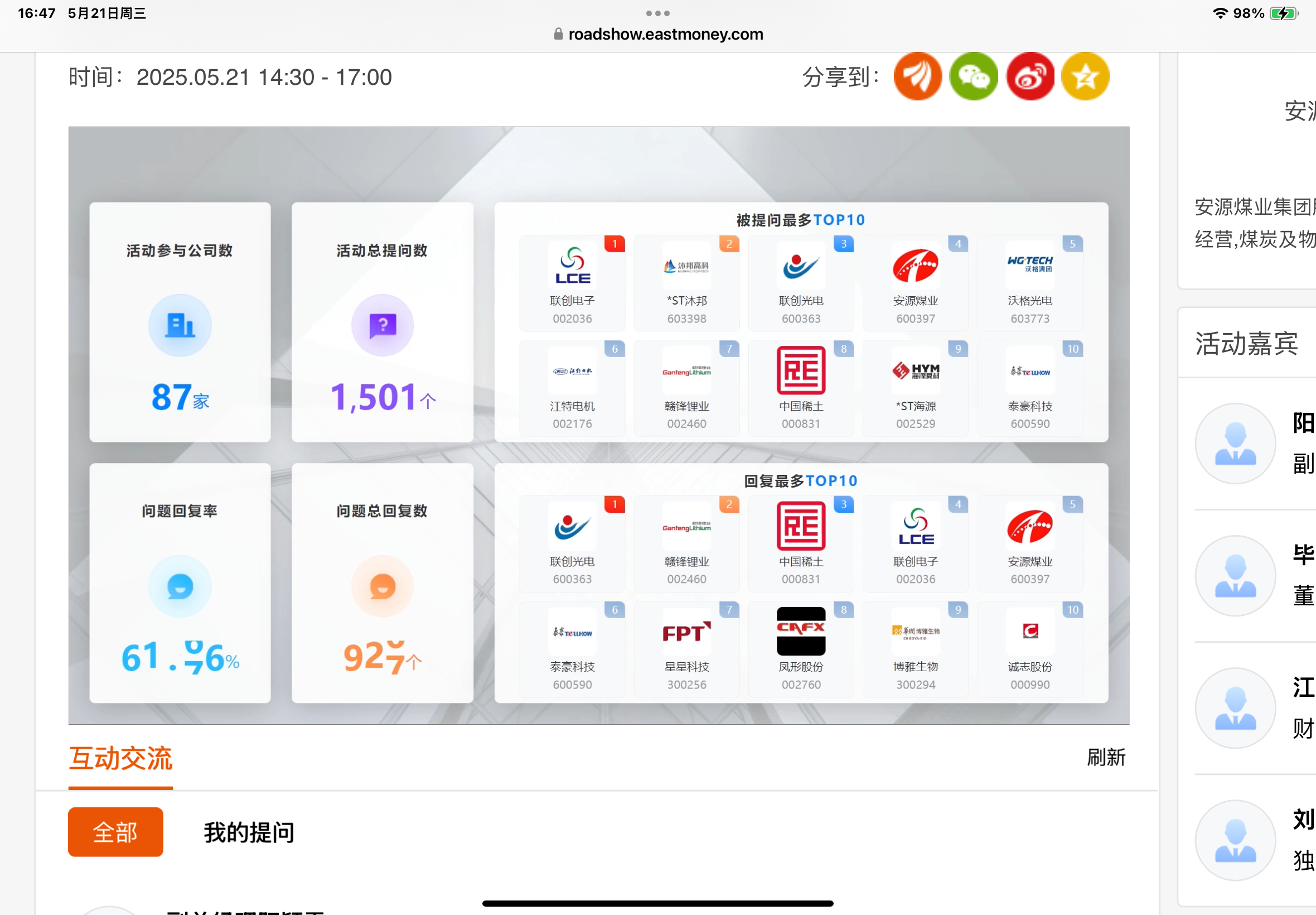Open *ST海源 002529 card
The height and width of the screenshot is (915, 1316).
[x=916, y=388]
